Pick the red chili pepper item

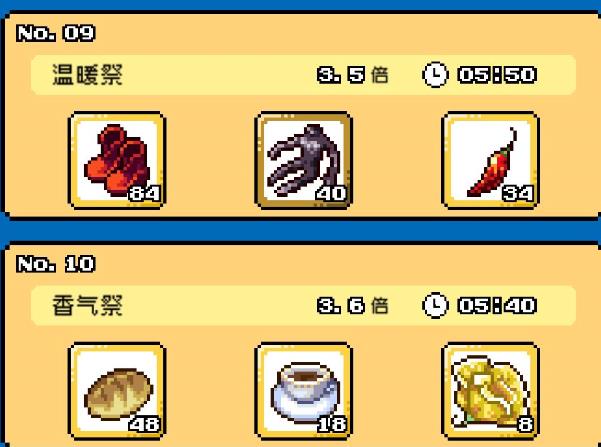pyautogui.click(x=490, y=160)
